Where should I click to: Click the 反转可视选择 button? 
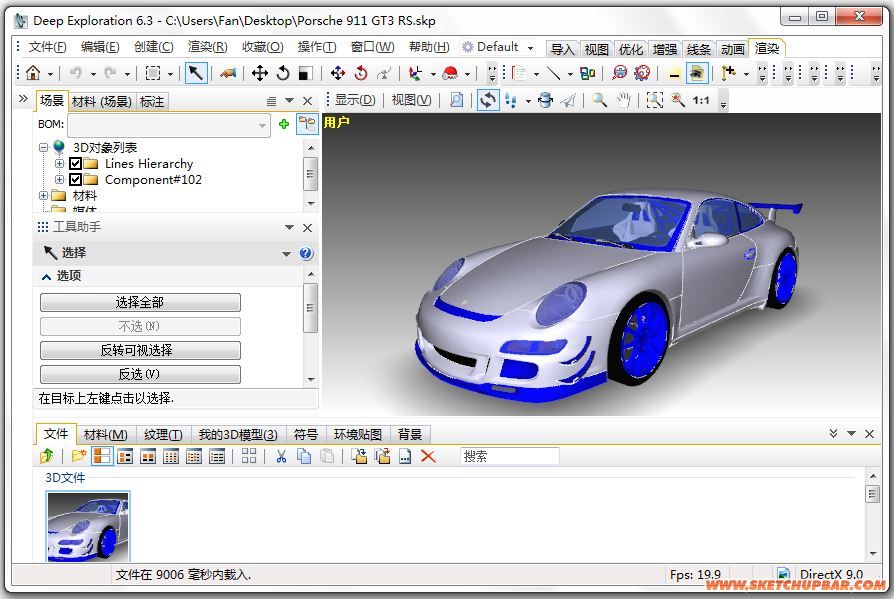pos(140,350)
